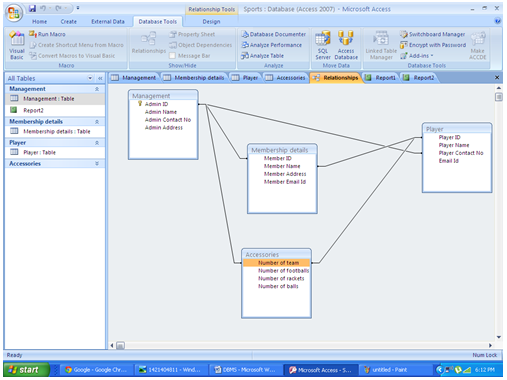Open the Linked Table Manager
This screenshot has height=380, width=507.
click(381, 45)
